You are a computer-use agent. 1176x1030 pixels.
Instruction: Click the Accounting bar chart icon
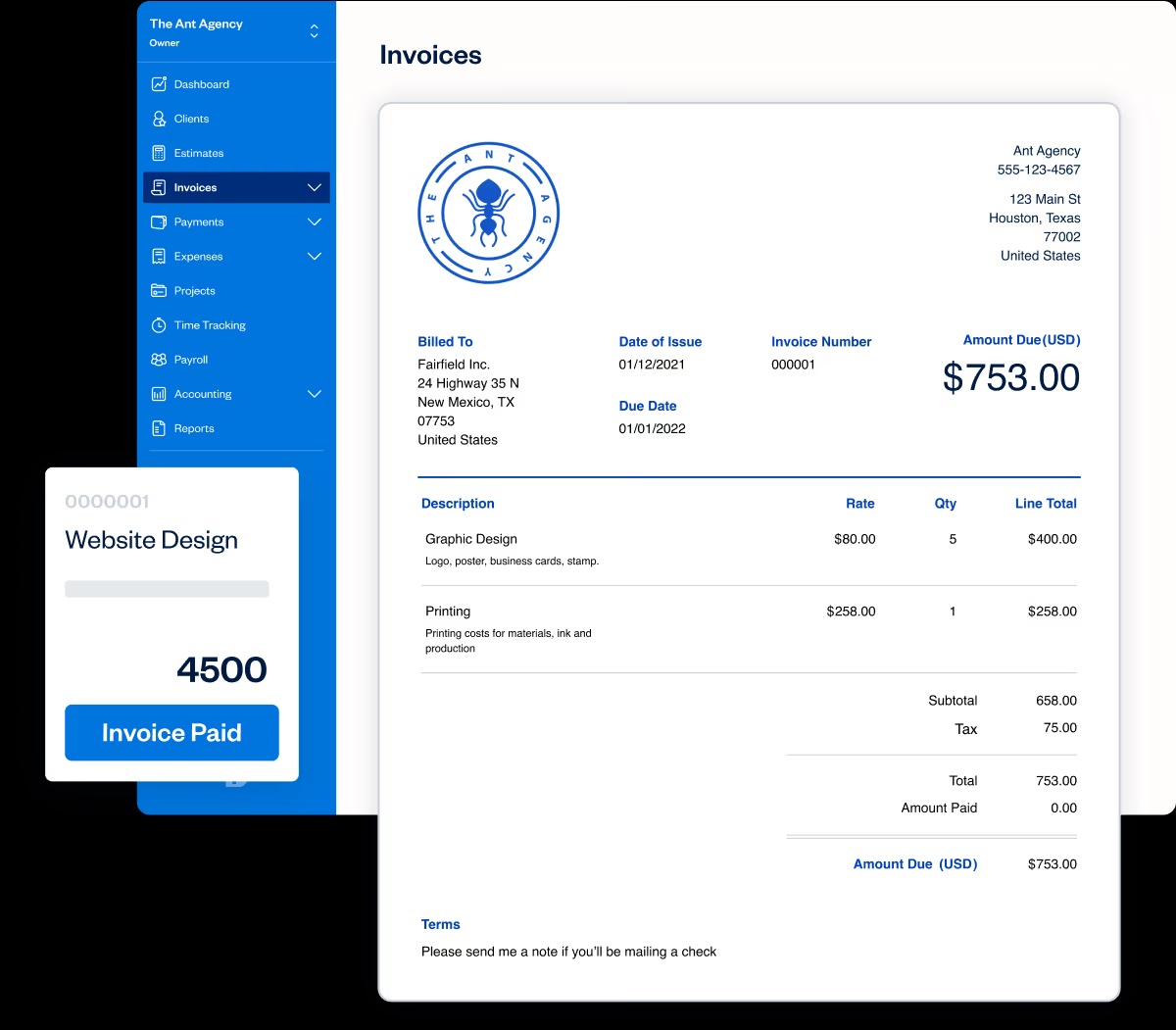[159, 394]
